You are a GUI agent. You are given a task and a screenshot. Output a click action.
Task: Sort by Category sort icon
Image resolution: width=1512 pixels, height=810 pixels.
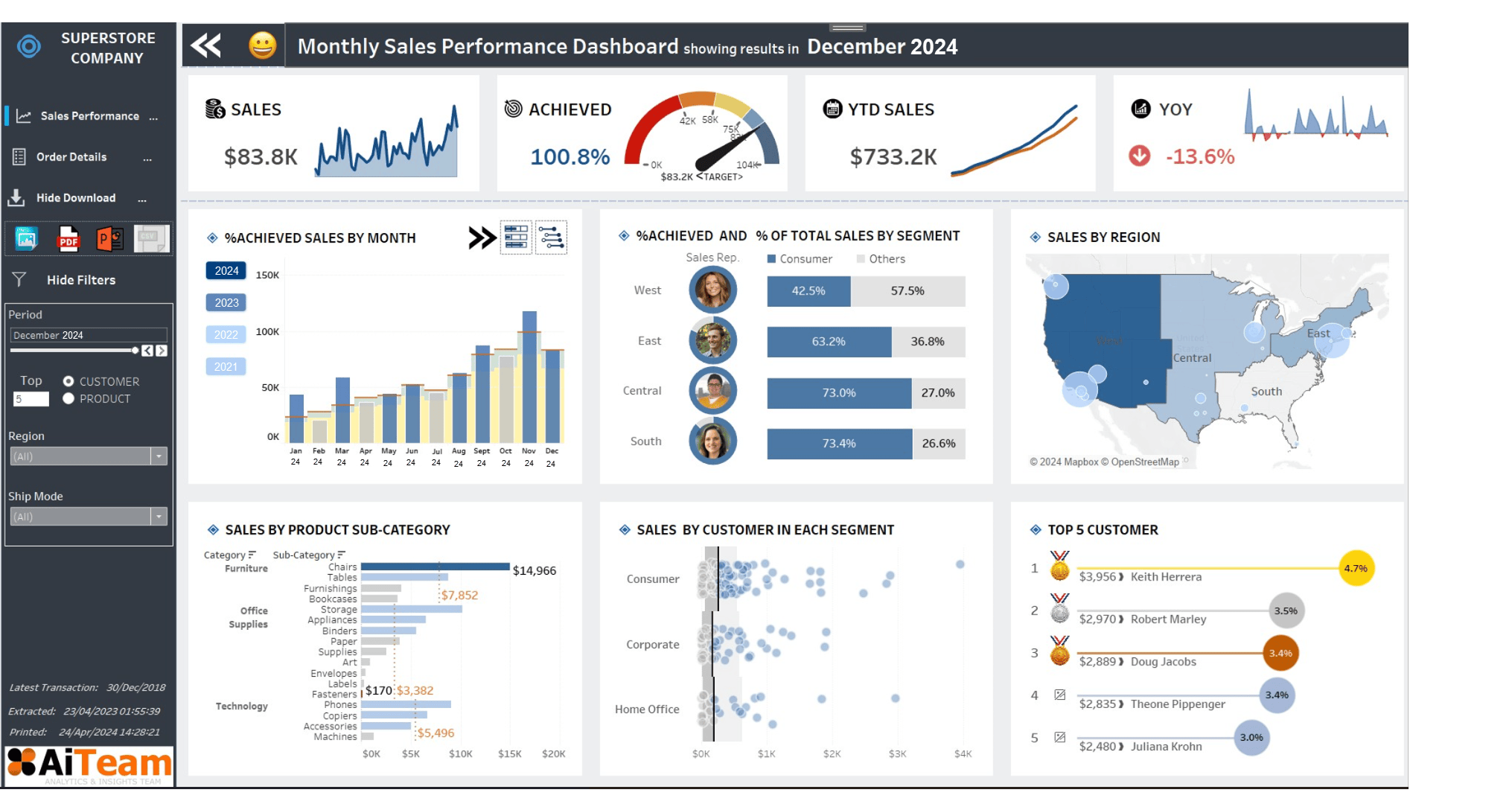pyautogui.click(x=252, y=555)
